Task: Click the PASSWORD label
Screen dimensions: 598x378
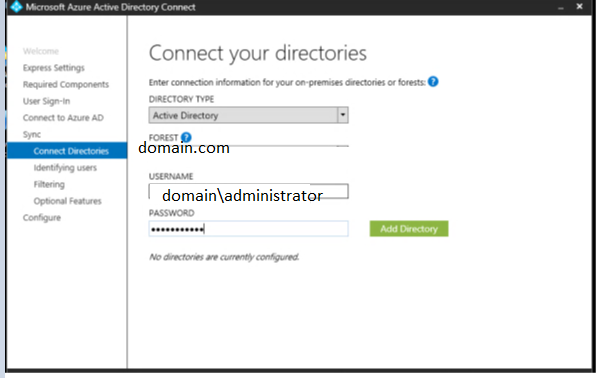Action: click(x=171, y=213)
